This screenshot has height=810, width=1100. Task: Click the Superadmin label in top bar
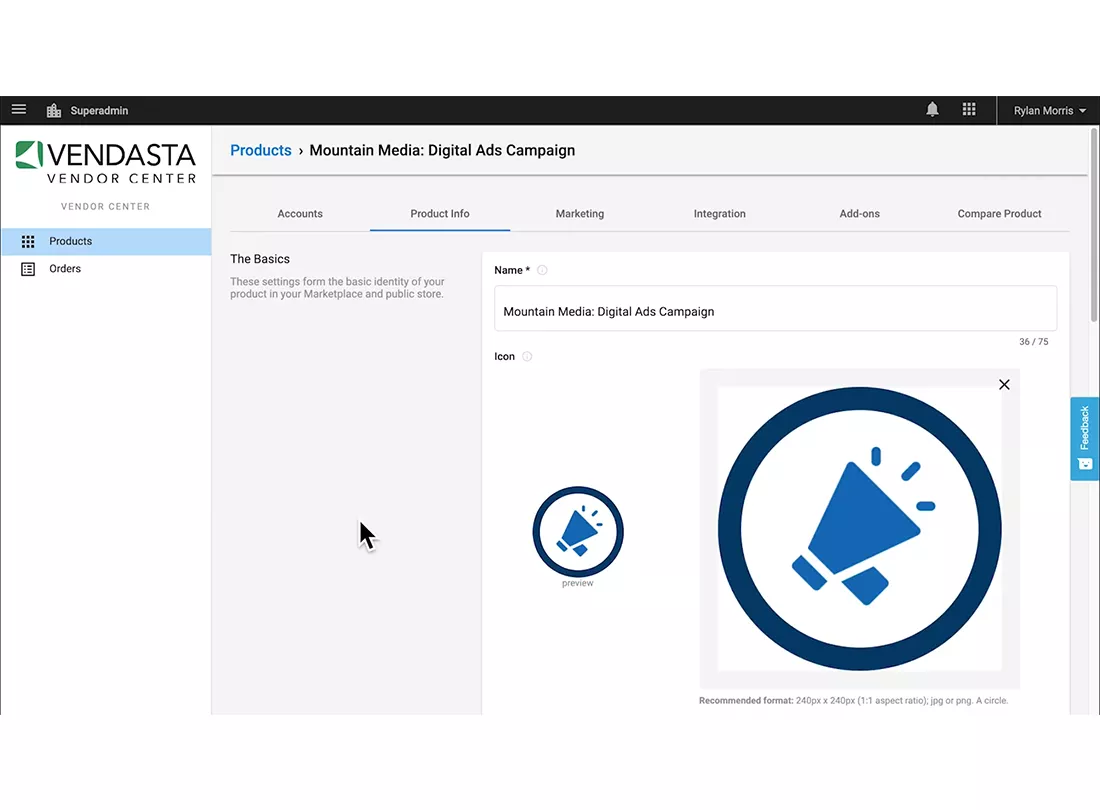click(99, 111)
